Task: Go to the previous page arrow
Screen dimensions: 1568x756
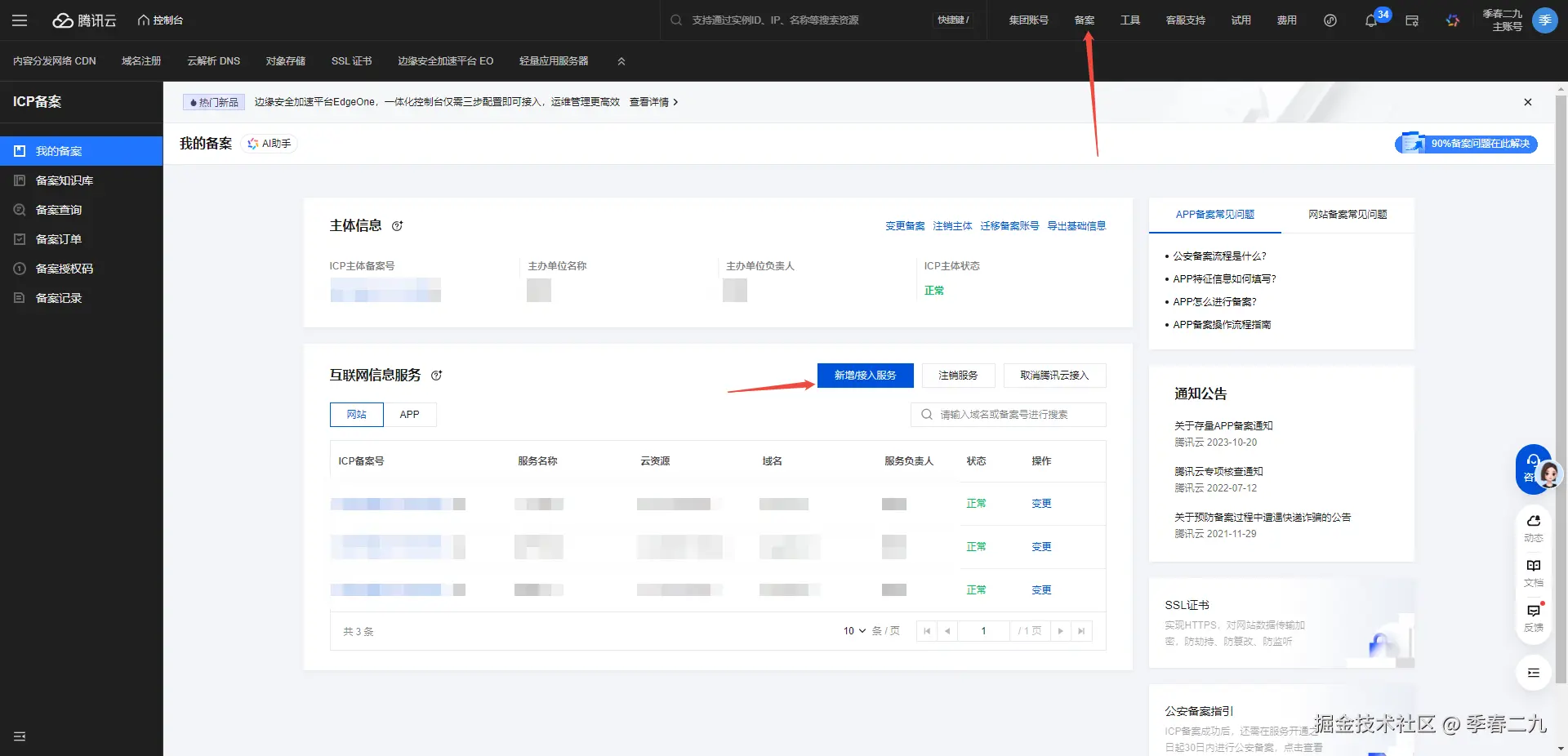Action: (x=947, y=631)
